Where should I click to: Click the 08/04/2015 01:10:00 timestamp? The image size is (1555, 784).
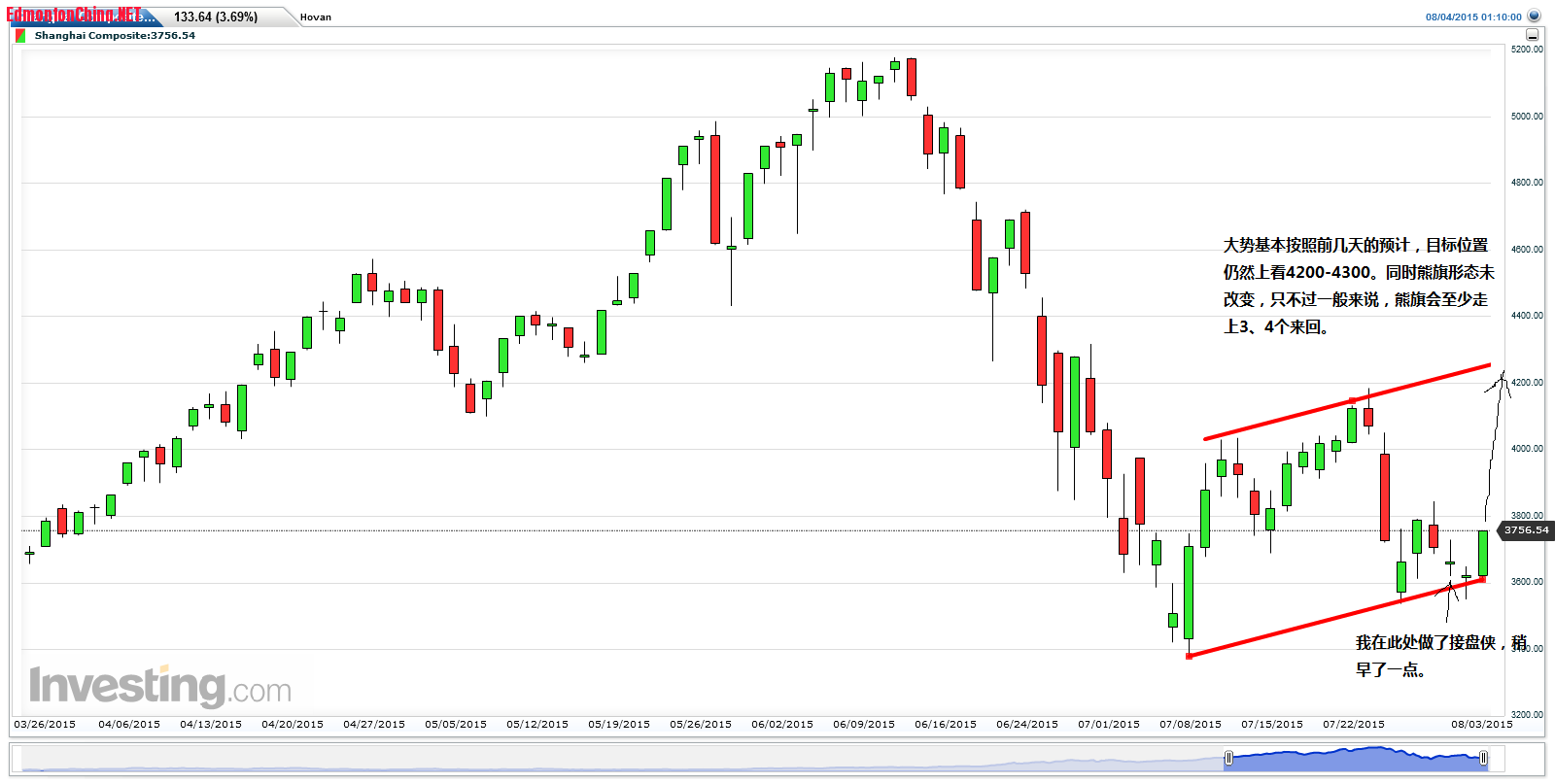[1473, 17]
